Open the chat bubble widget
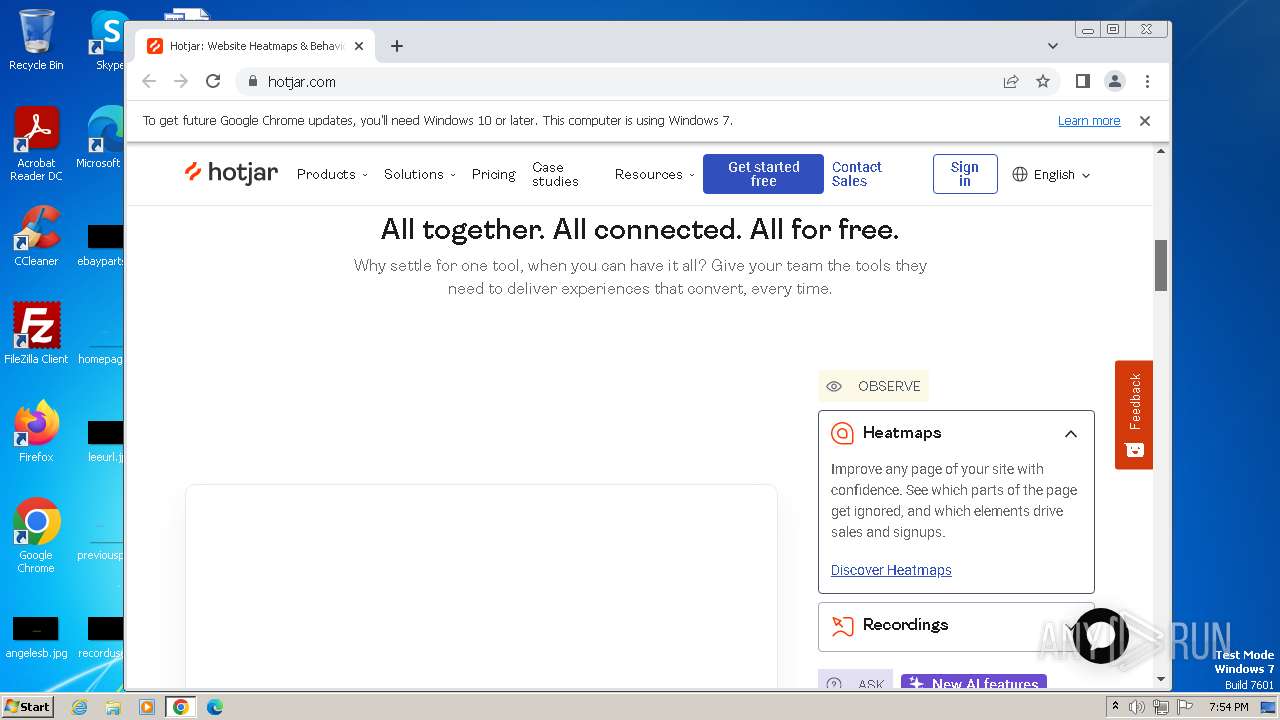 tap(1100, 636)
